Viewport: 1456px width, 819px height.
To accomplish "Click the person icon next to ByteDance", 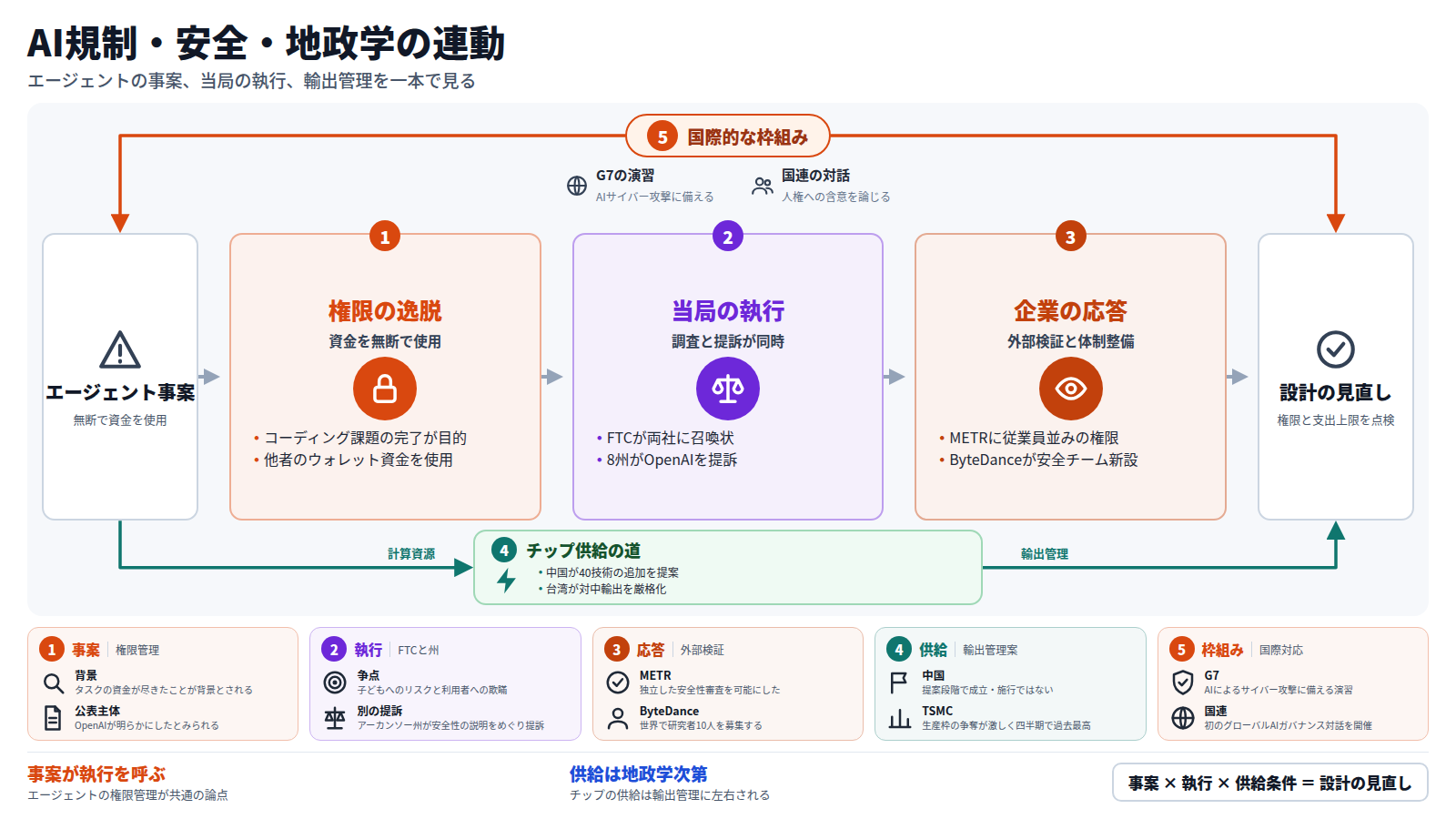I will coord(618,718).
